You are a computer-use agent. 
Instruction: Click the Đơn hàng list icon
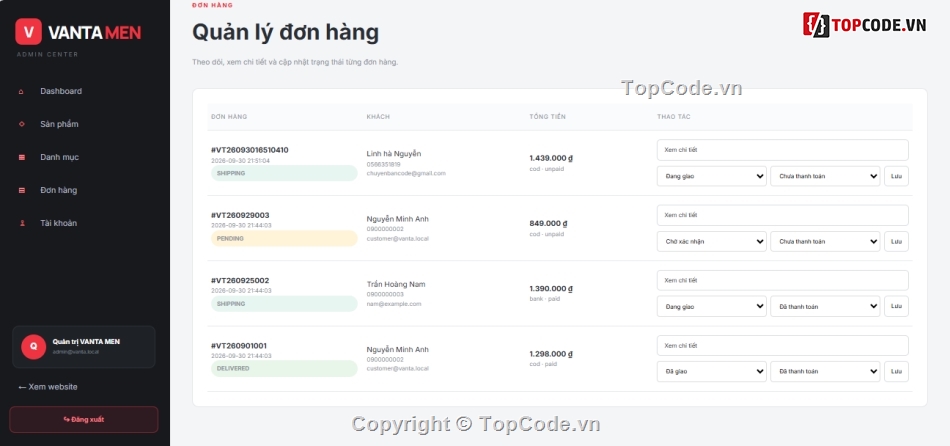click(22, 190)
